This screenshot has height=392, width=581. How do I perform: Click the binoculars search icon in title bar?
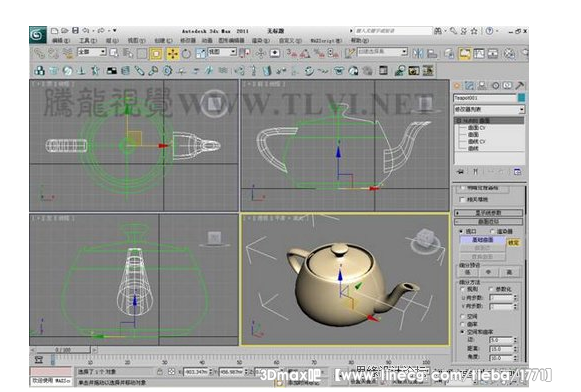438,31
